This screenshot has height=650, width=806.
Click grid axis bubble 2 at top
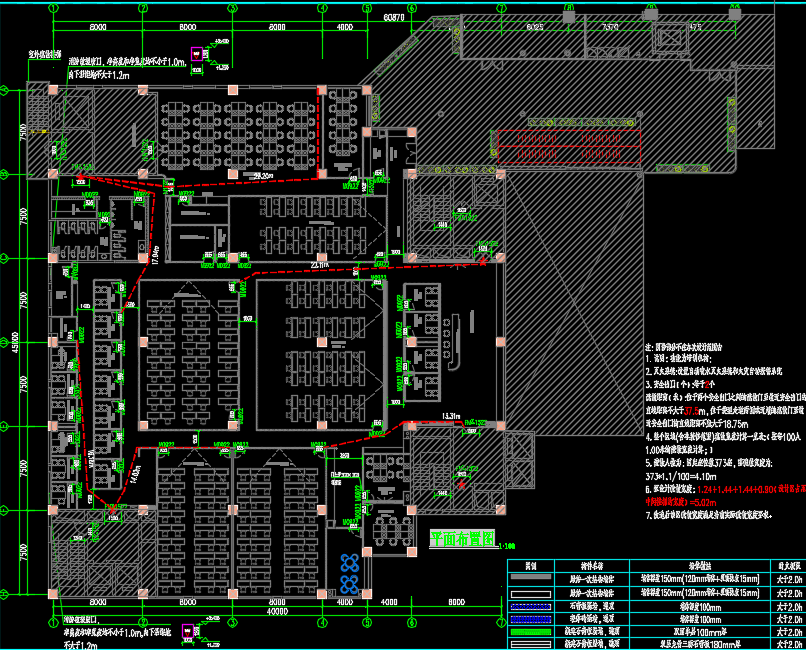click(143, 7)
